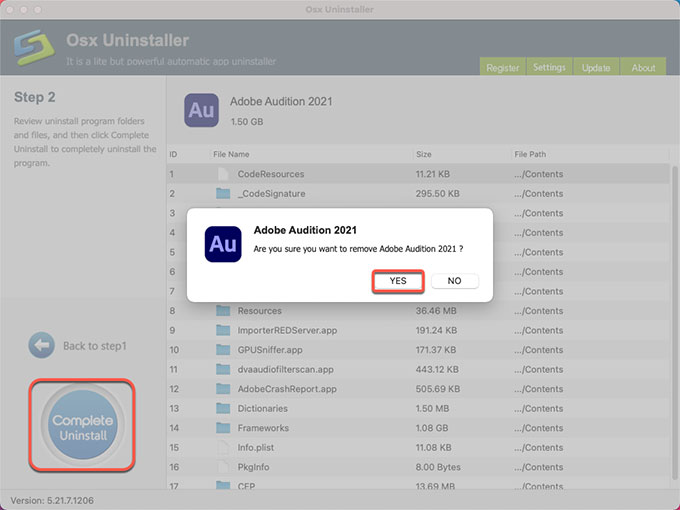Click the 505.69 KB size value
The height and width of the screenshot is (510, 680).
pyautogui.click(x=438, y=389)
